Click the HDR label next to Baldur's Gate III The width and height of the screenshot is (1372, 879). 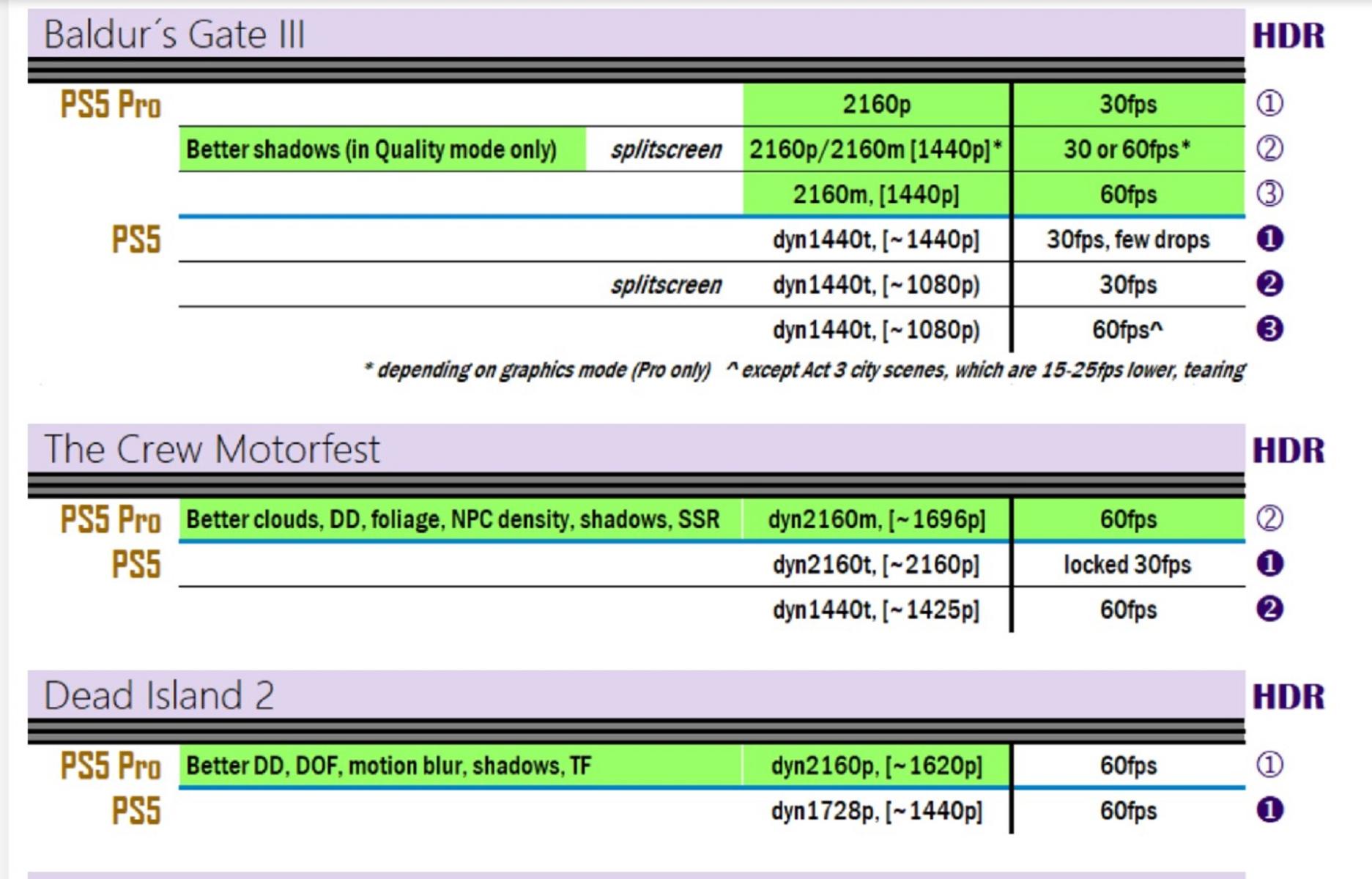[1288, 36]
